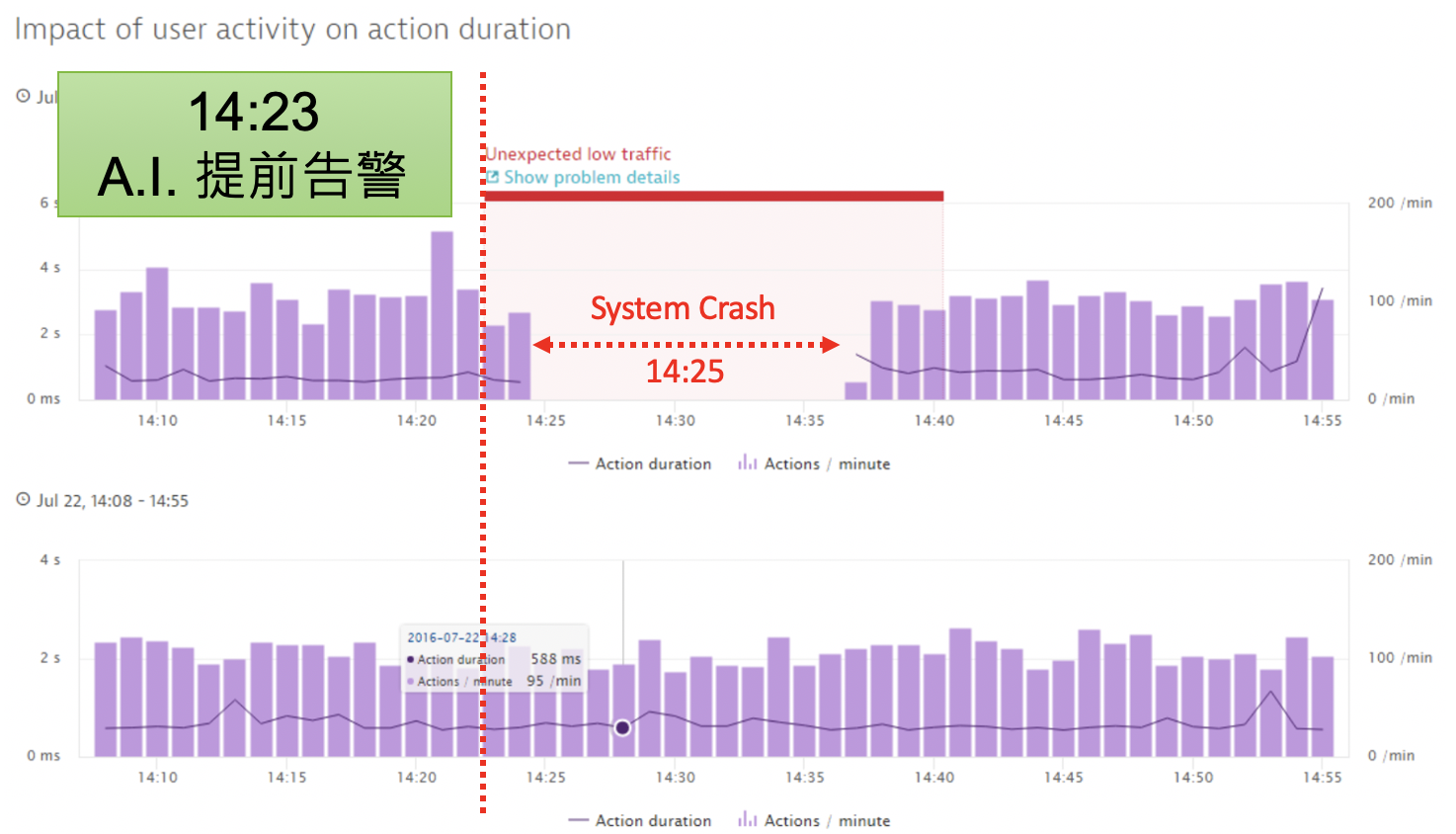
Task: Hide the Actions / minute series in the bottom chart legend
Action: point(827,820)
